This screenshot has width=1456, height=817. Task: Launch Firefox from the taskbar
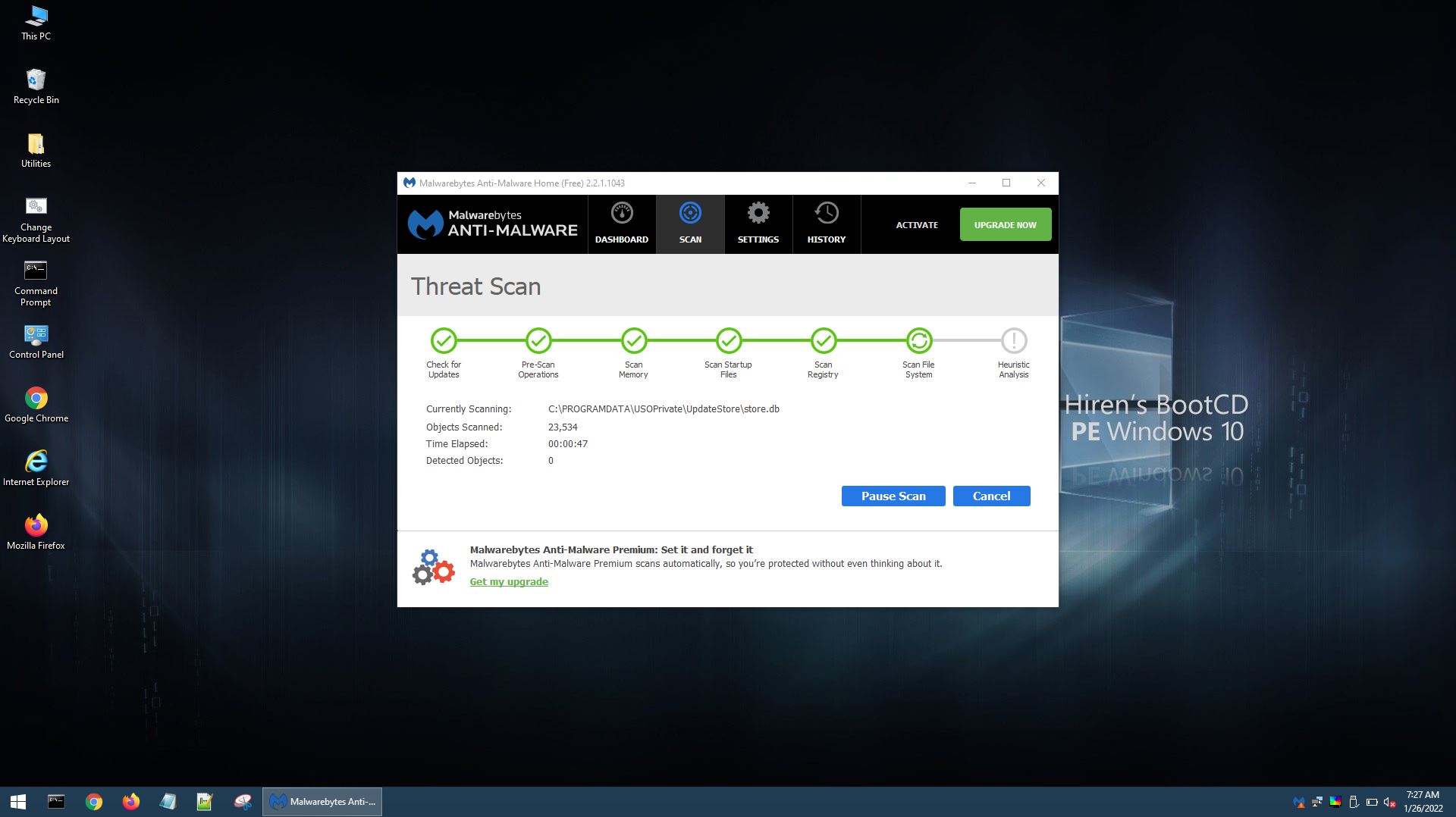point(130,802)
